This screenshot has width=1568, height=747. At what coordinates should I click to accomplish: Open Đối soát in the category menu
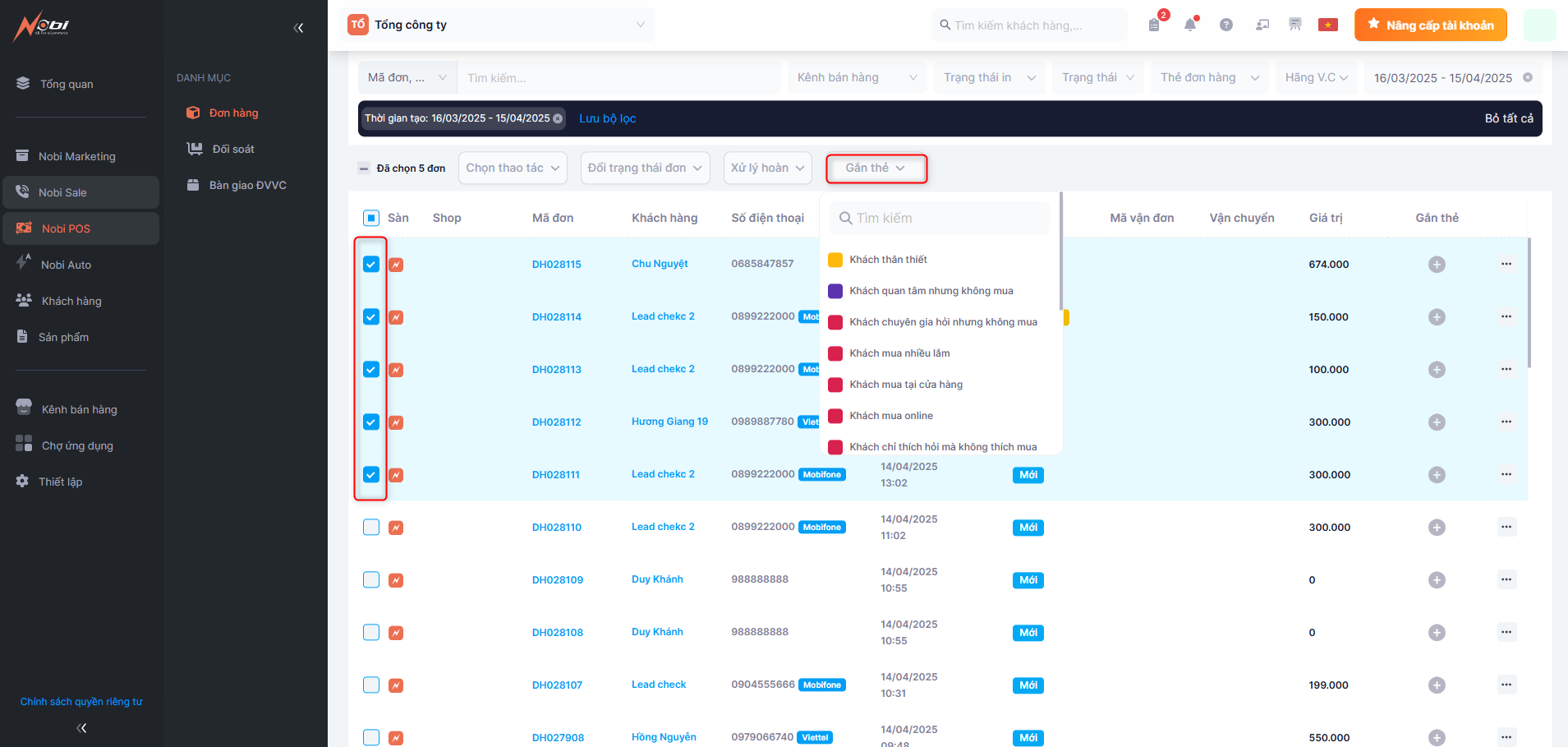(x=232, y=149)
